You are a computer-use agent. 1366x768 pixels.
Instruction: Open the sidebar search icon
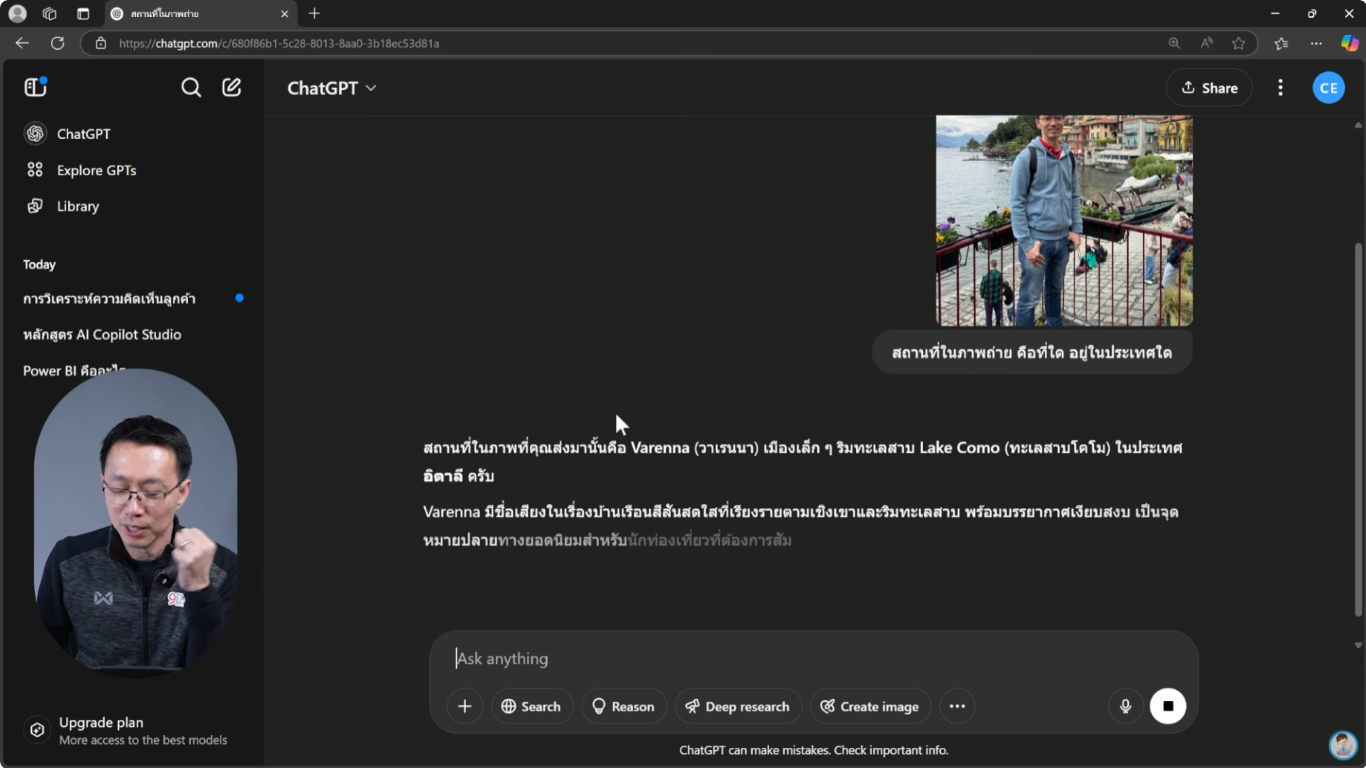[x=191, y=87]
